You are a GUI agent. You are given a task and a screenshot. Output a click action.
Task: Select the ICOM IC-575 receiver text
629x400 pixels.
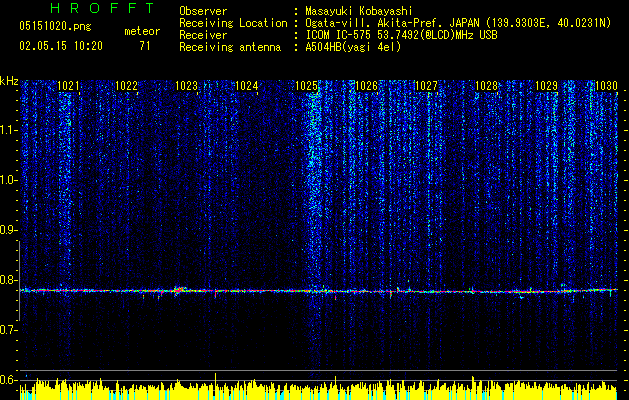tap(401, 35)
